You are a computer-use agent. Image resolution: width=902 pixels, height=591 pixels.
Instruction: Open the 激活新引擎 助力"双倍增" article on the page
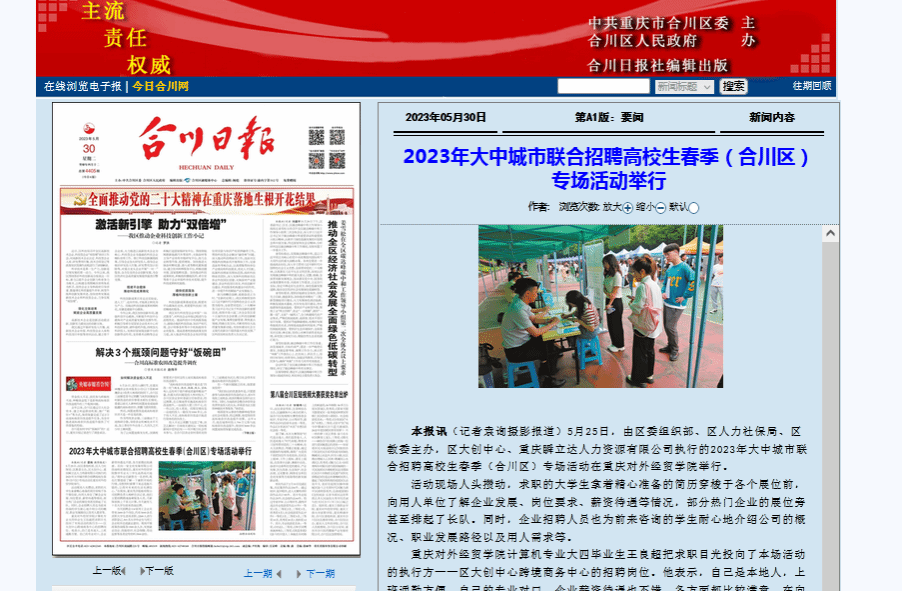coord(160,226)
